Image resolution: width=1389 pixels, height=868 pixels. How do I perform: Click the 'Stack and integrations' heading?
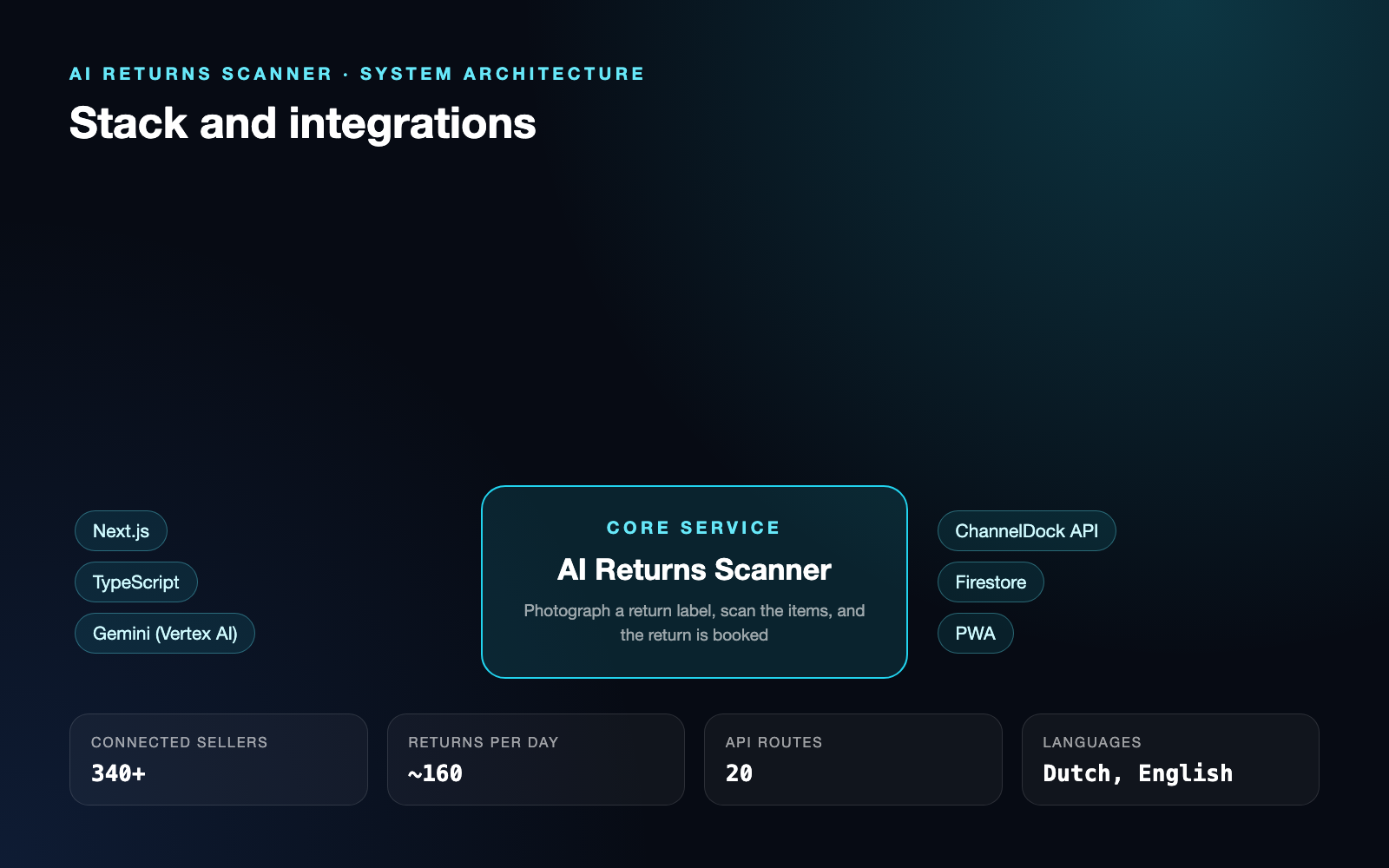(x=303, y=123)
